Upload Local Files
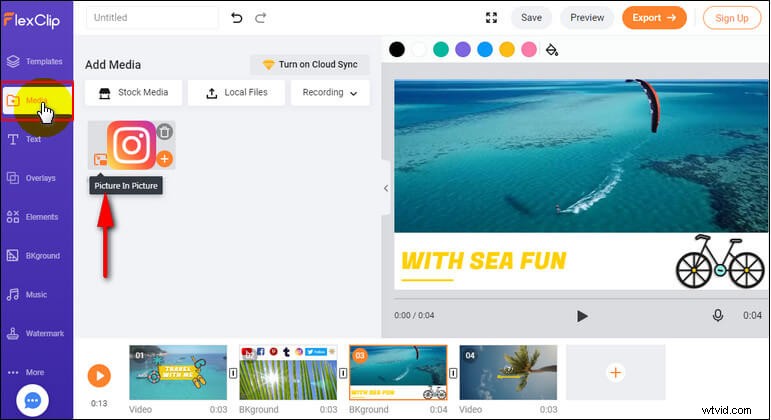Screen dimensions: 771x420 tap(236, 92)
